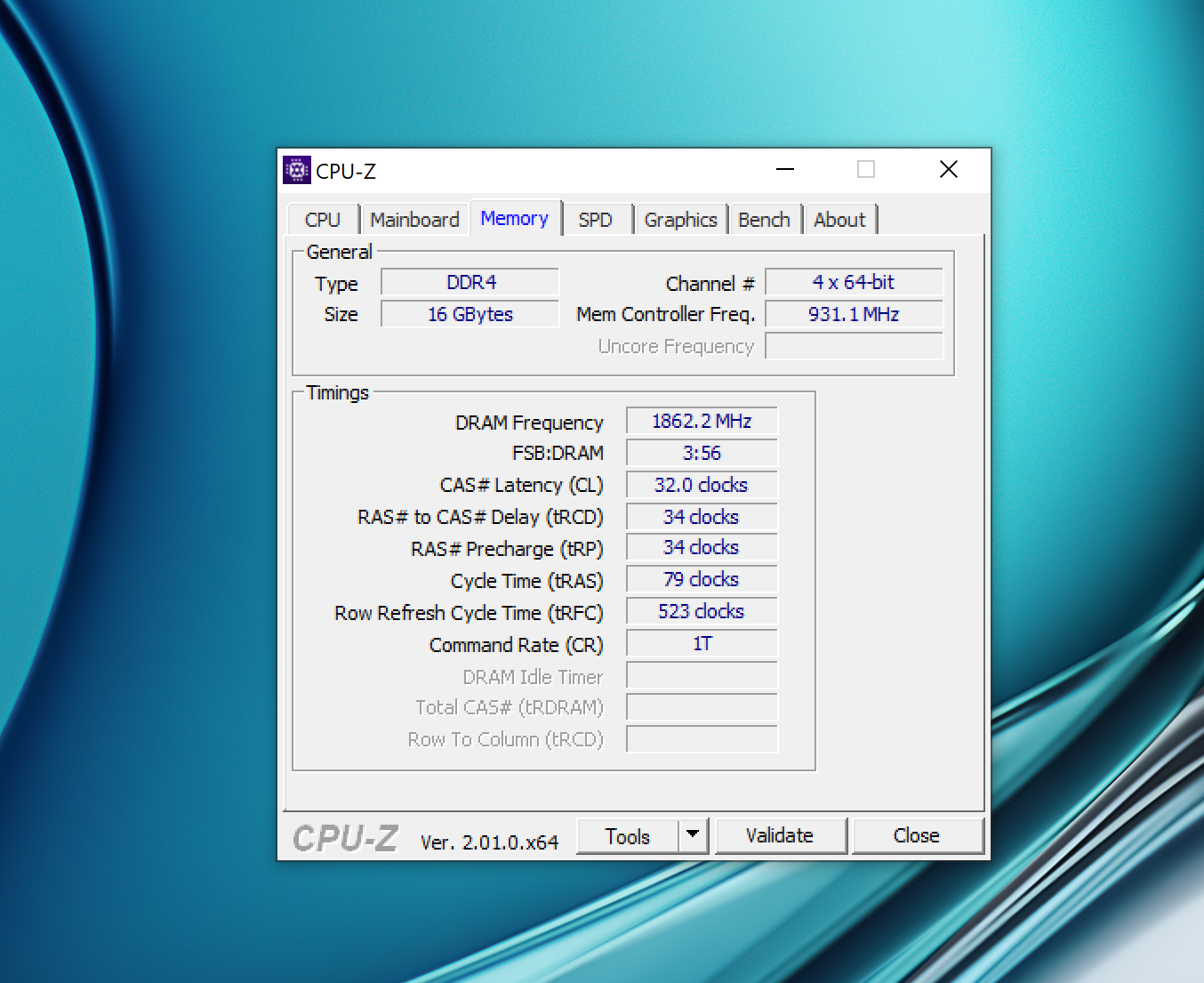This screenshot has width=1204, height=983.
Task: Click the 931.1 MHz controller frequency
Action: (854, 314)
